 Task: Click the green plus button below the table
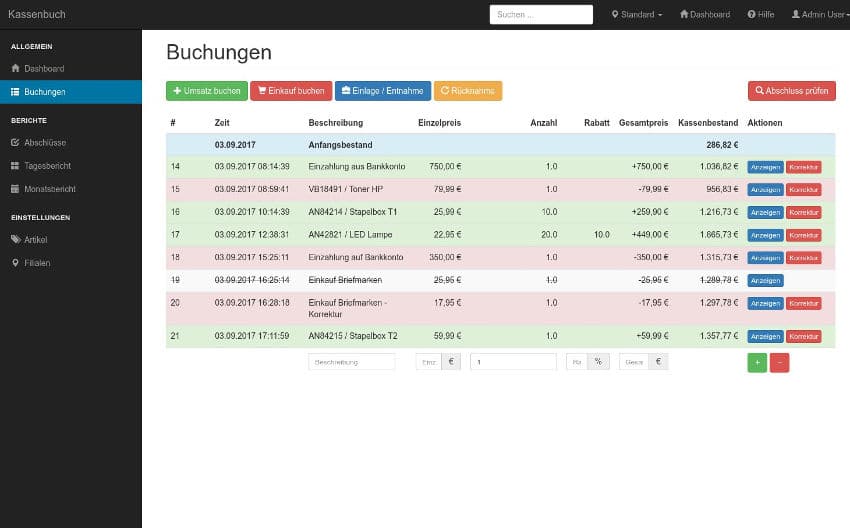point(757,362)
